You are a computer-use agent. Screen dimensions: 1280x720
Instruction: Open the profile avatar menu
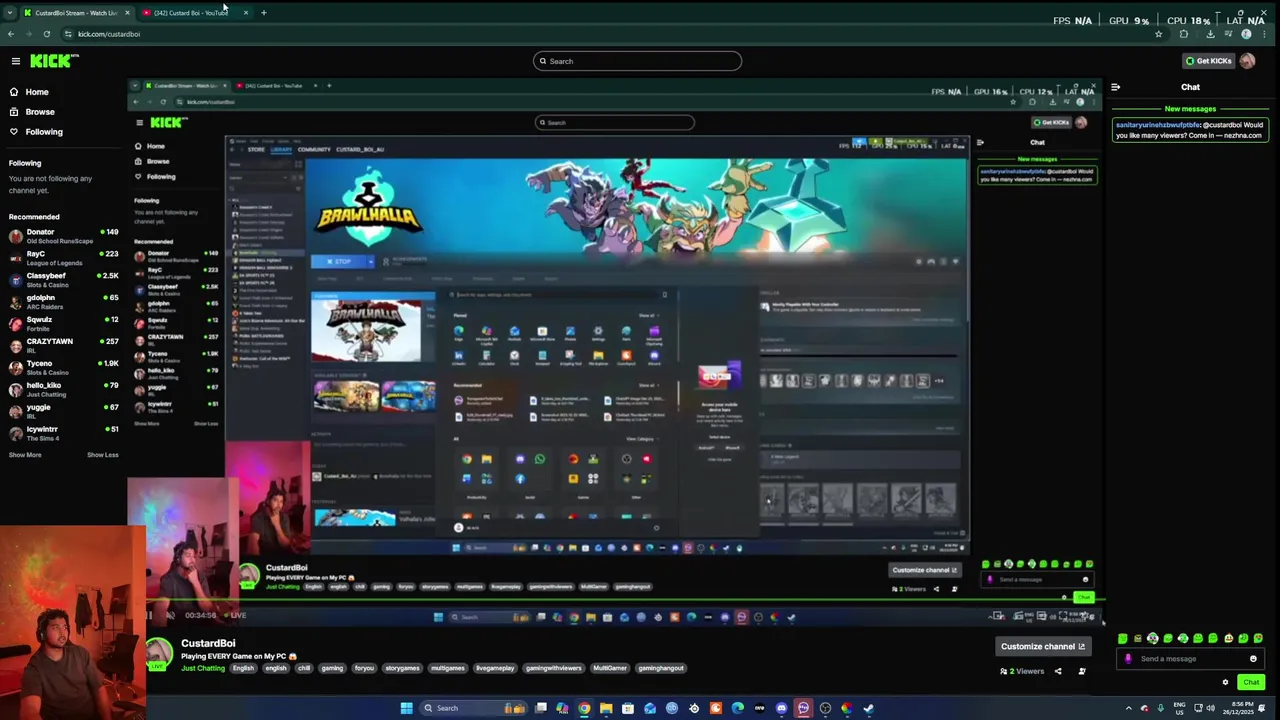(1247, 61)
